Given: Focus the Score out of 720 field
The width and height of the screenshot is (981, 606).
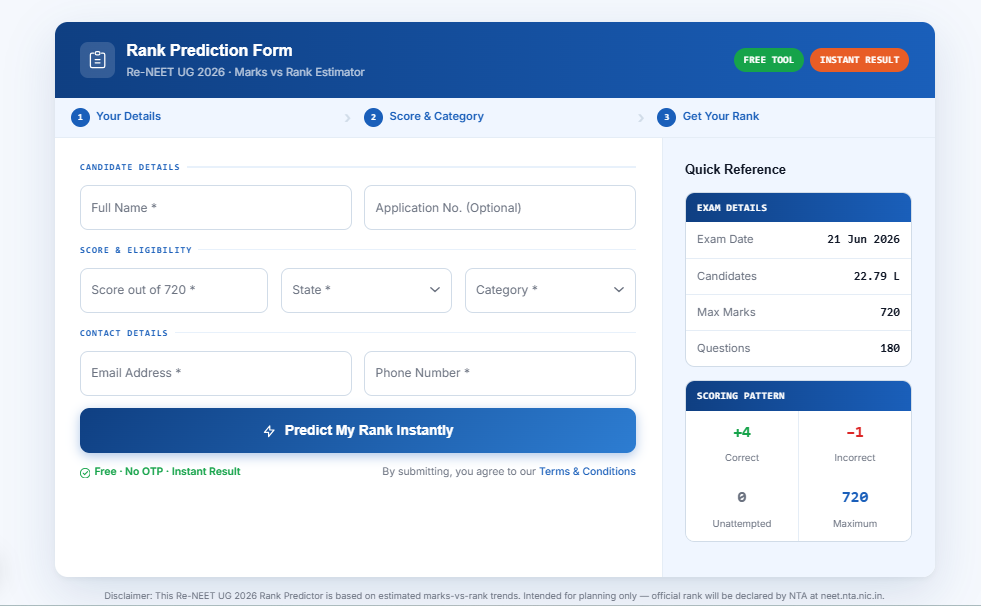Looking at the screenshot, I should pyautogui.click(x=174, y=290).
